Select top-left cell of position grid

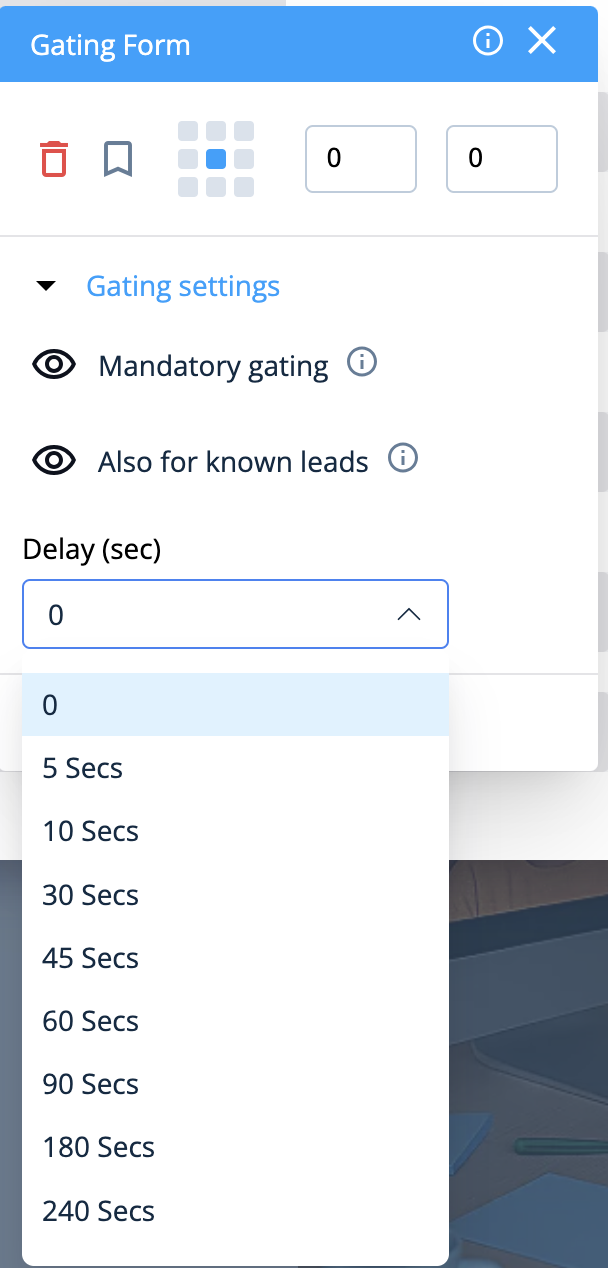(x=188, y=132)
